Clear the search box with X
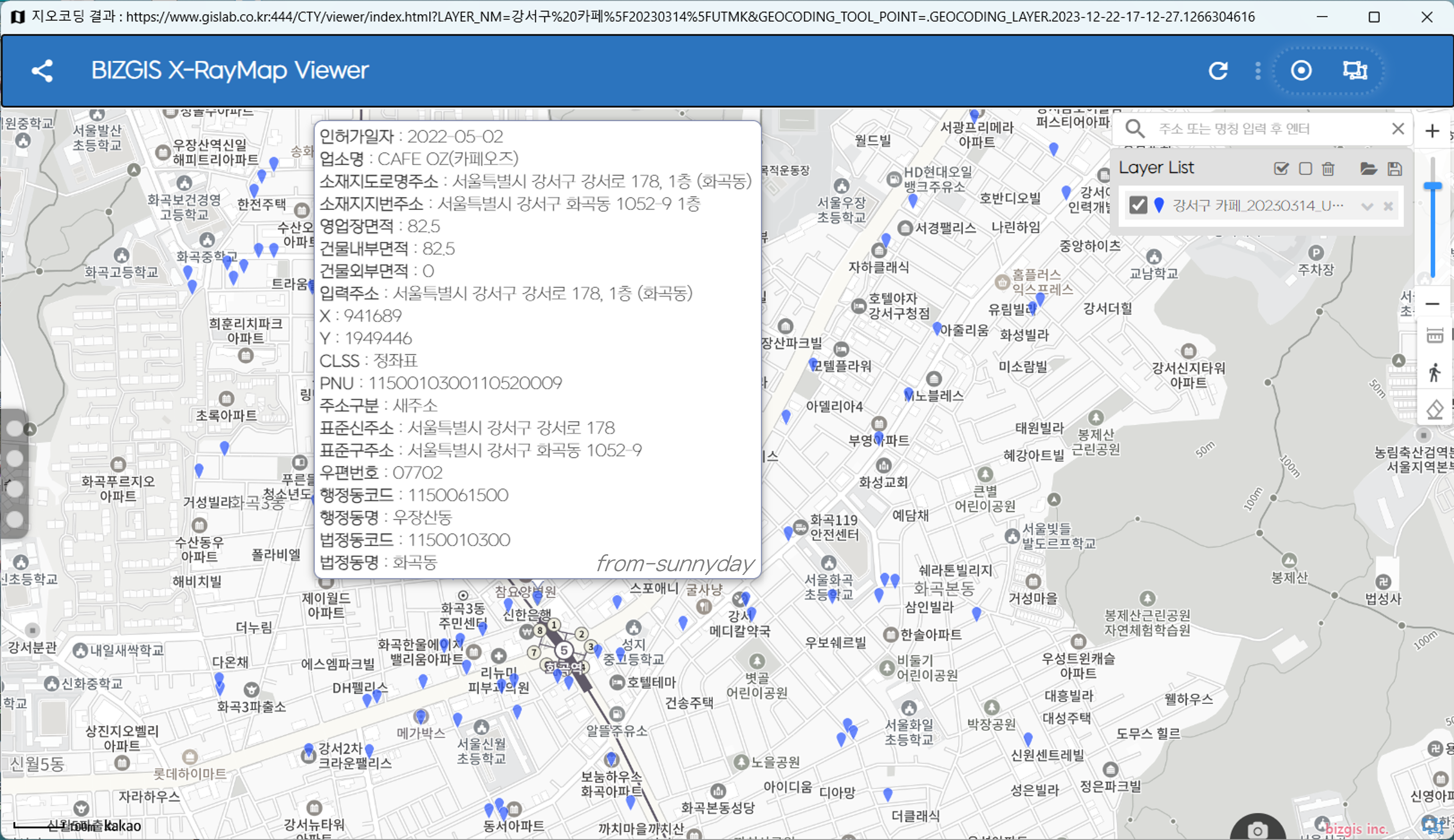1454x840 pixels. coord(1398,128)
